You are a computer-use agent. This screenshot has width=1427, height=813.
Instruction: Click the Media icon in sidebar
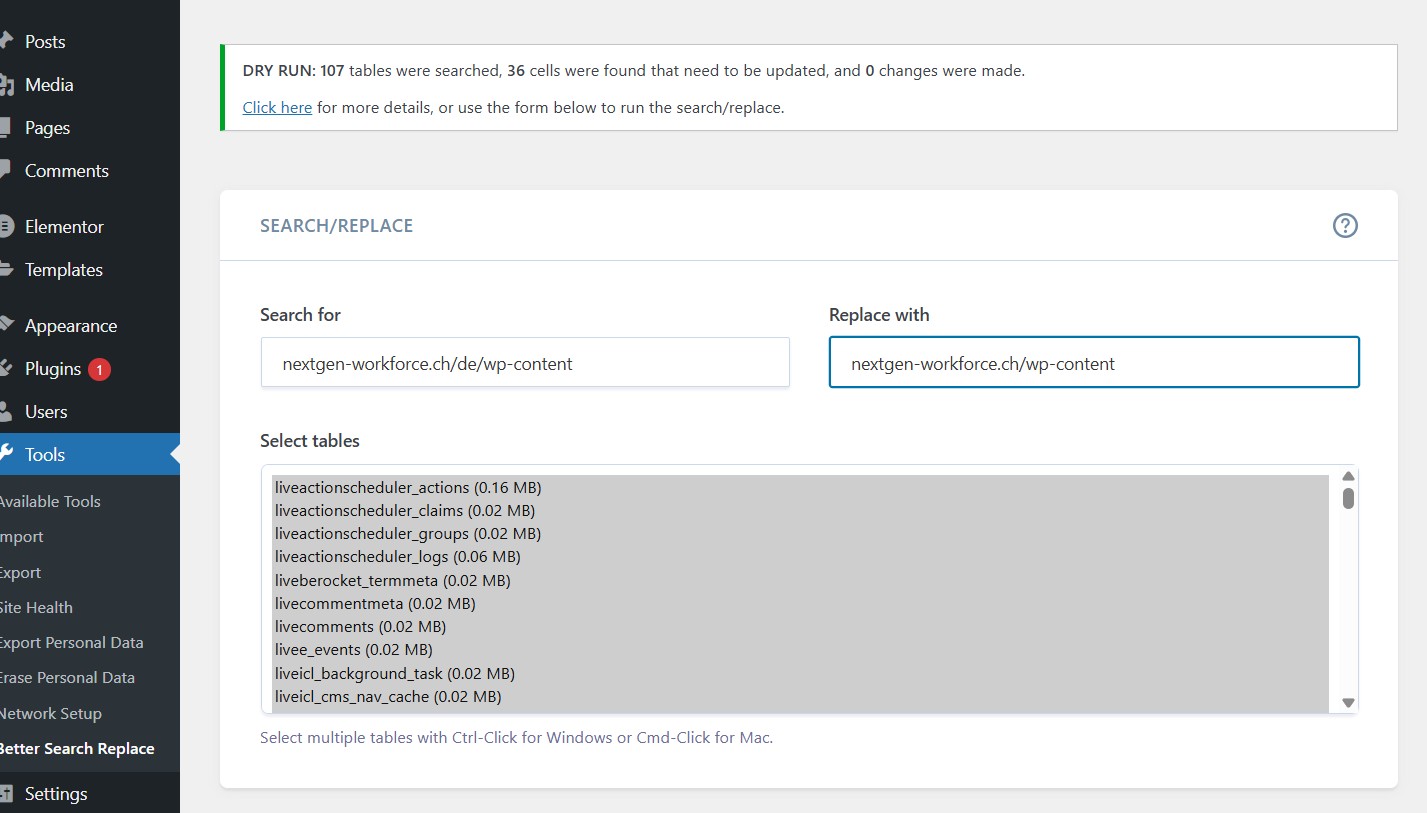tap(5, 85)
